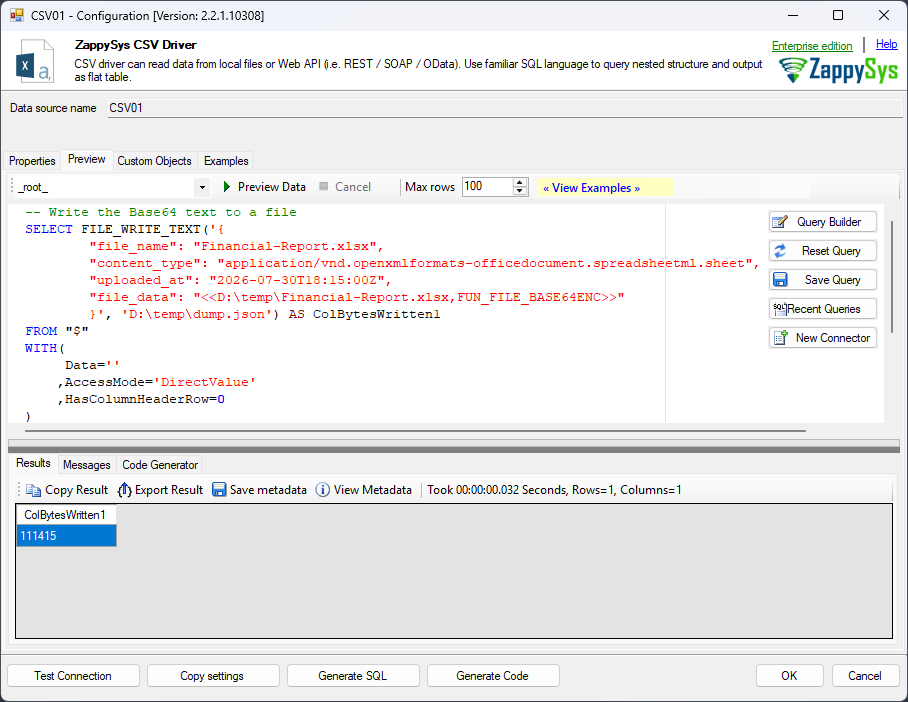
Task: Click the Data='' line in query
Action: point(92,365)
